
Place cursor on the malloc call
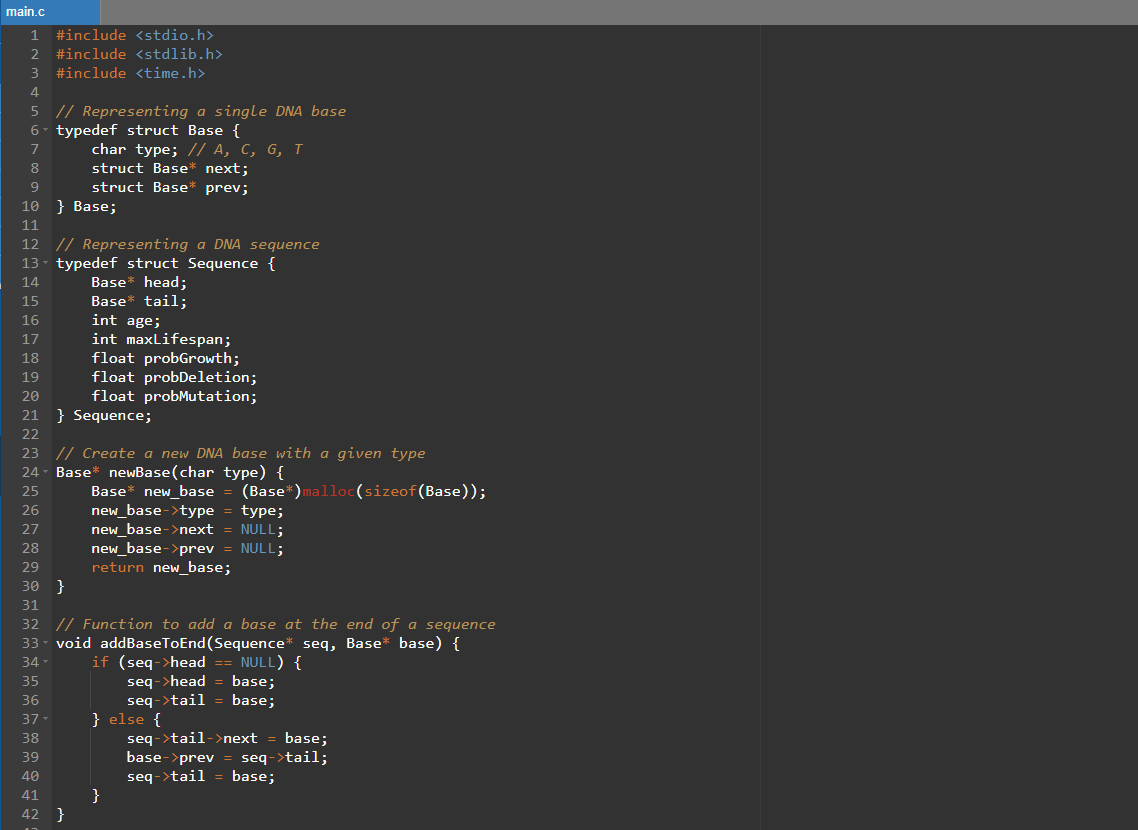point(328,491)
